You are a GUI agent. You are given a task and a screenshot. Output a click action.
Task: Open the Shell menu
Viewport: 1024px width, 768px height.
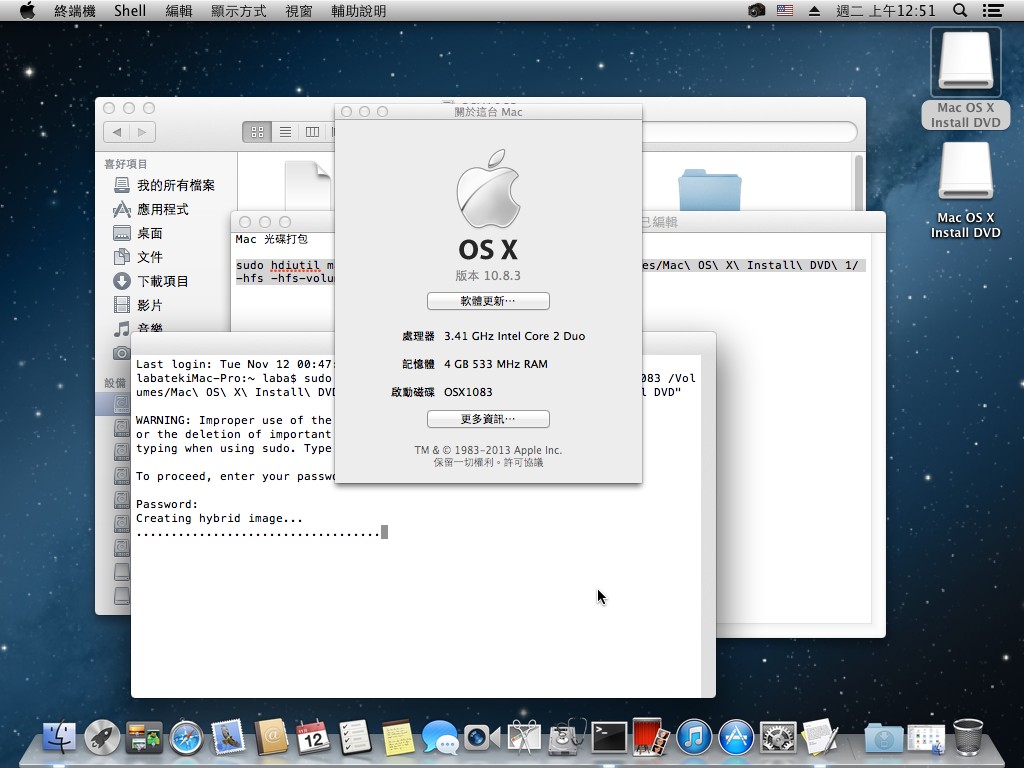tap(130, 10)
